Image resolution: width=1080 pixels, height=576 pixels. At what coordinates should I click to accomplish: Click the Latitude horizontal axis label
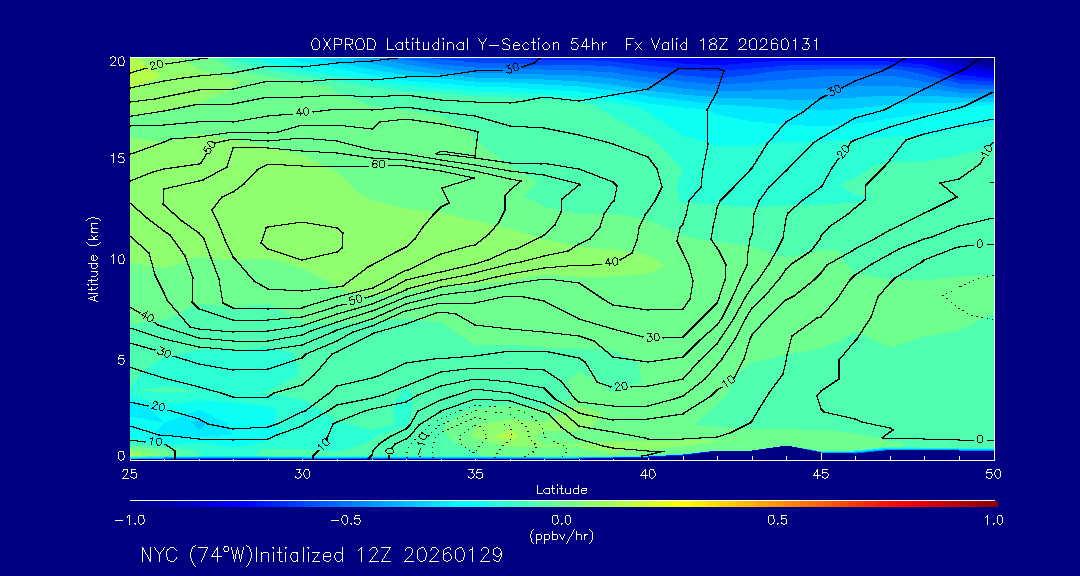coord(562,489)
